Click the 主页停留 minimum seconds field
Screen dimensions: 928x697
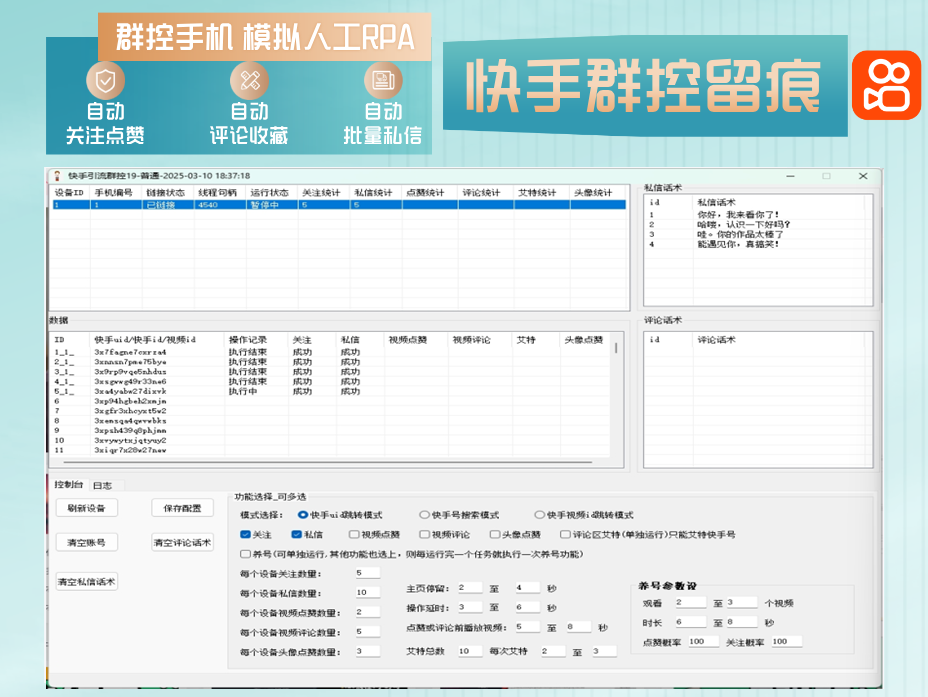[469, 588]
